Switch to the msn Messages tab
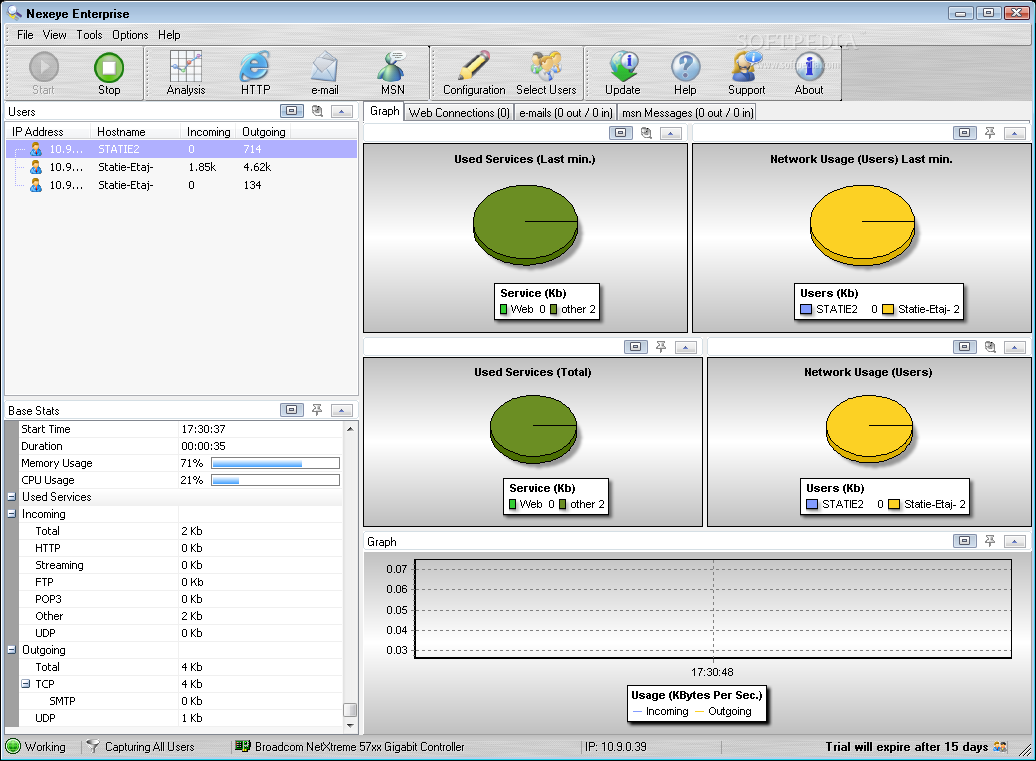 [x=687, y=113]
